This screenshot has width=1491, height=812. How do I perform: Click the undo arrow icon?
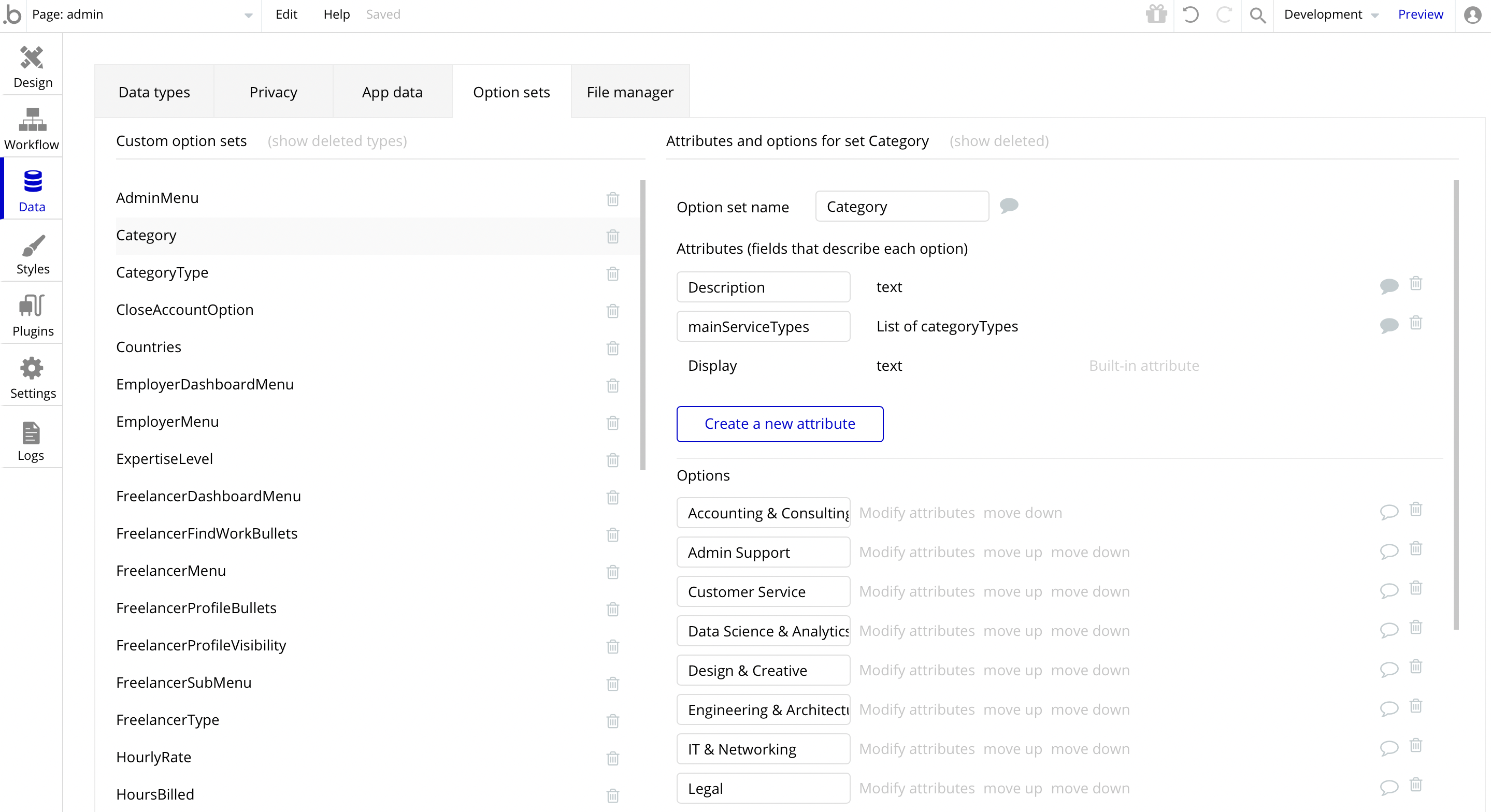(x=1190, y=15)
